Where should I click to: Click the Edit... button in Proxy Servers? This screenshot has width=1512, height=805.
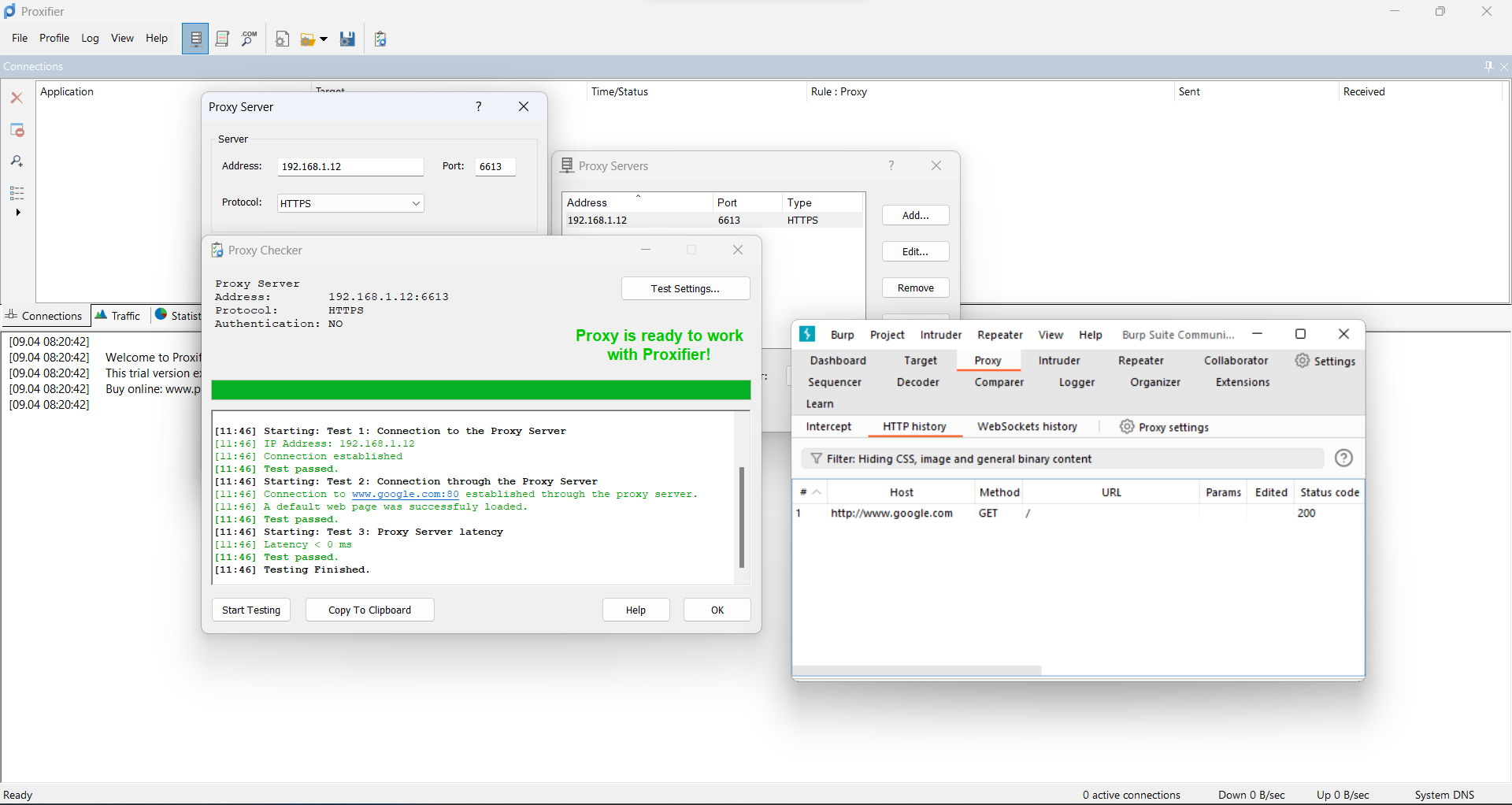[x=915, y=251]
